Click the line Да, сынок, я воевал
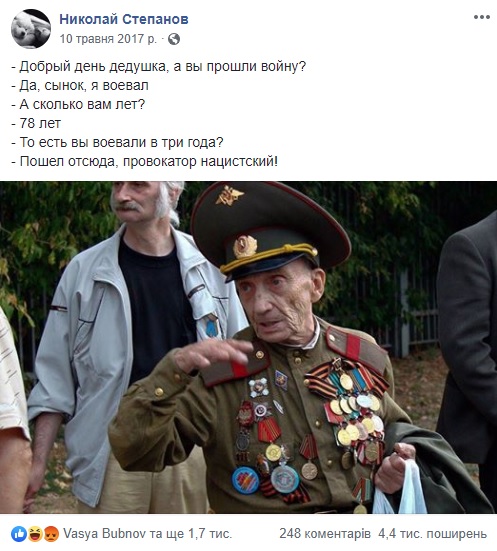 point(80,85)
